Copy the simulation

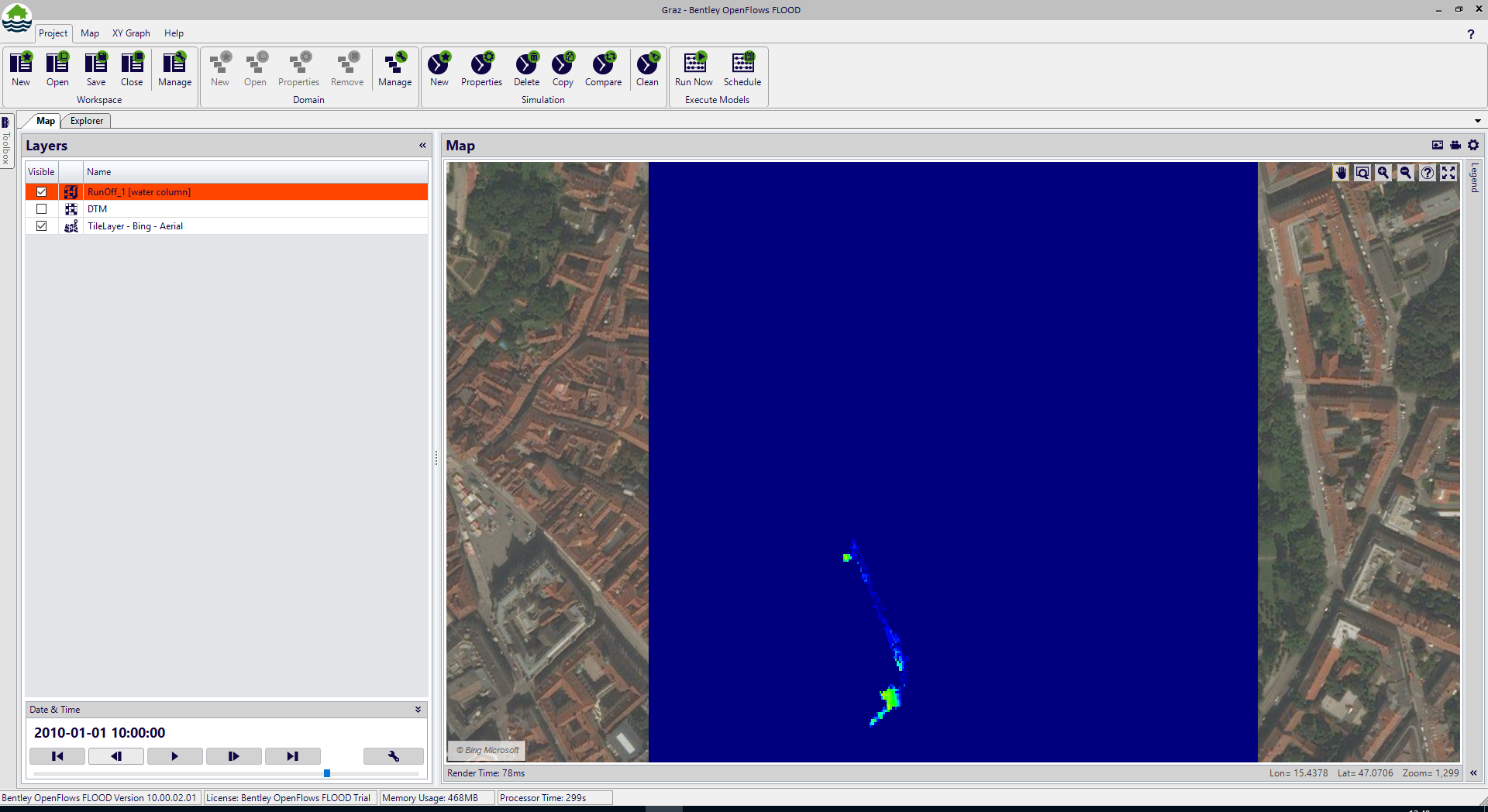[563, 69]
